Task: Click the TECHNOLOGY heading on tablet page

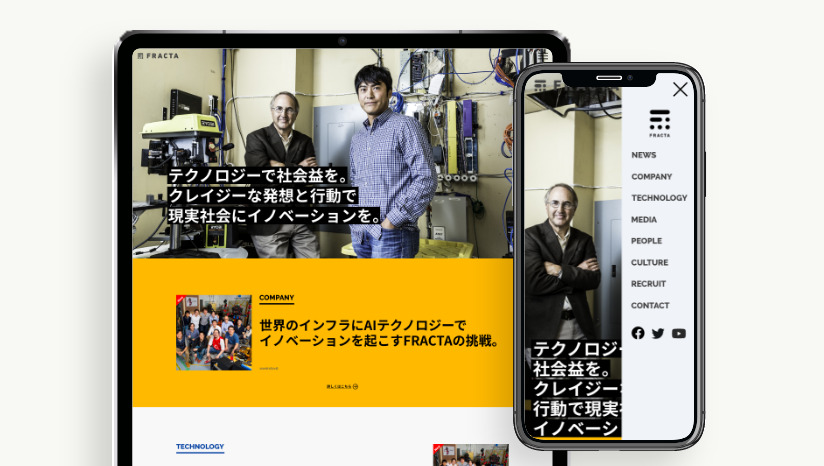Action: 200,447
